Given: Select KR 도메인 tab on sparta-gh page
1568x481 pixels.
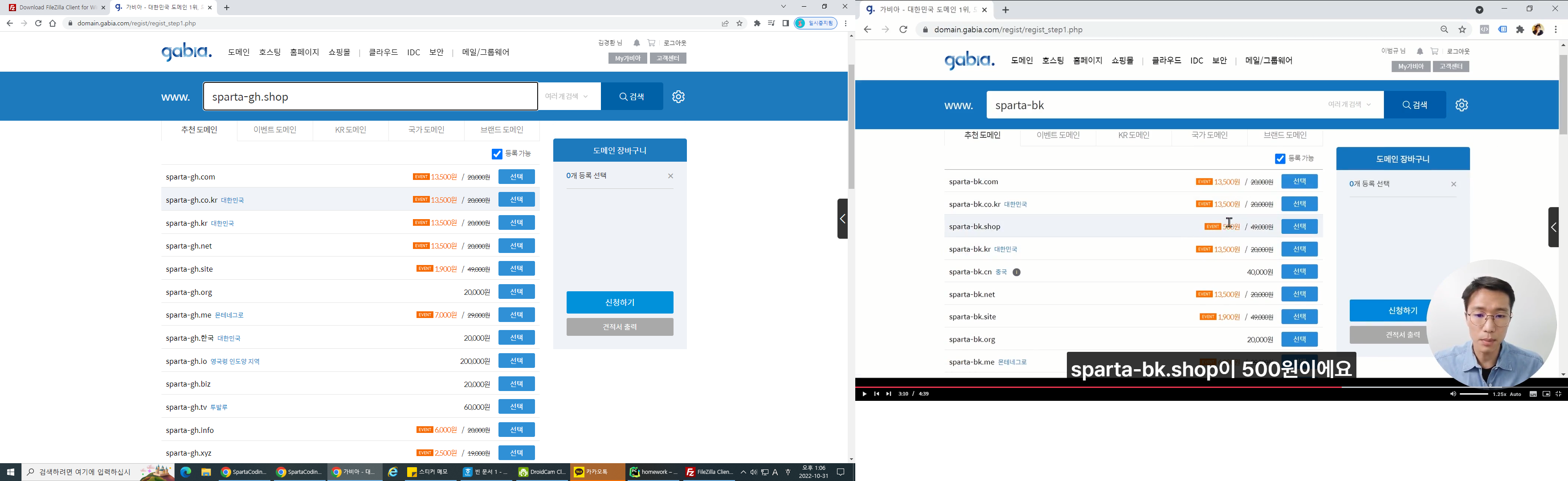Looking at the screenshot, I should (x=351, y=130).
